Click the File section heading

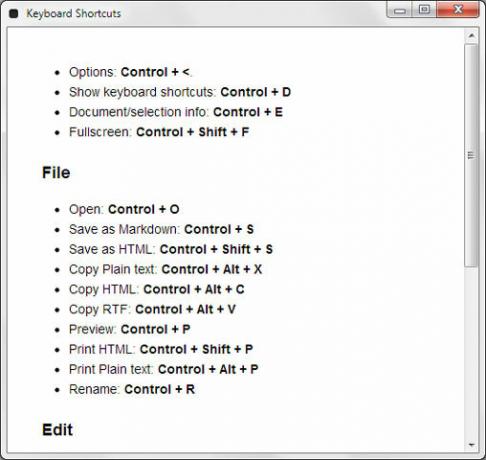click(x=56, y=173)
